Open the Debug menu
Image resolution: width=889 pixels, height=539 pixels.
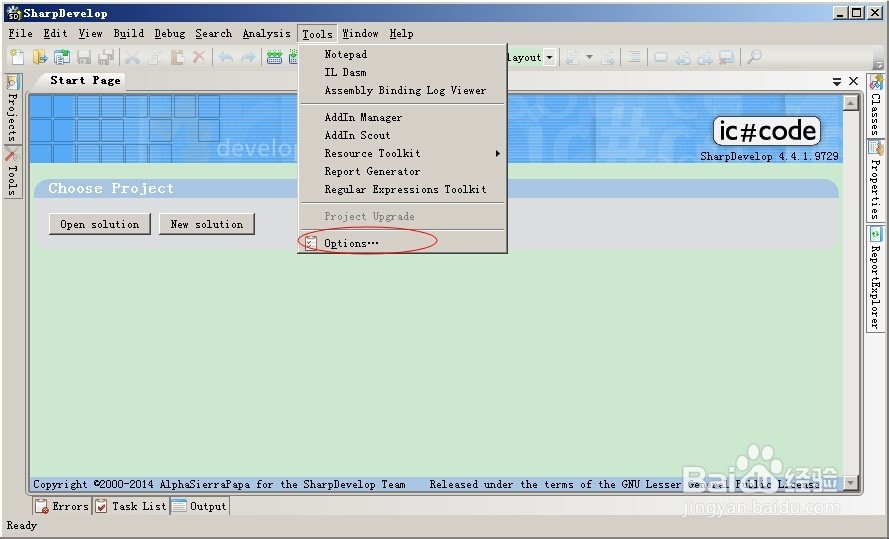(x=170, y=33)
